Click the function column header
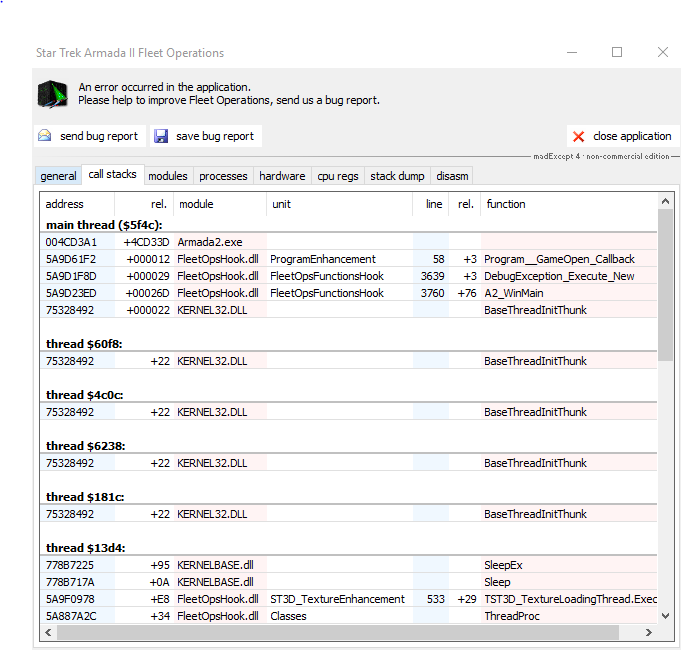Image resolution: width=681 pixels, height=650 pixels. [569, 204]
